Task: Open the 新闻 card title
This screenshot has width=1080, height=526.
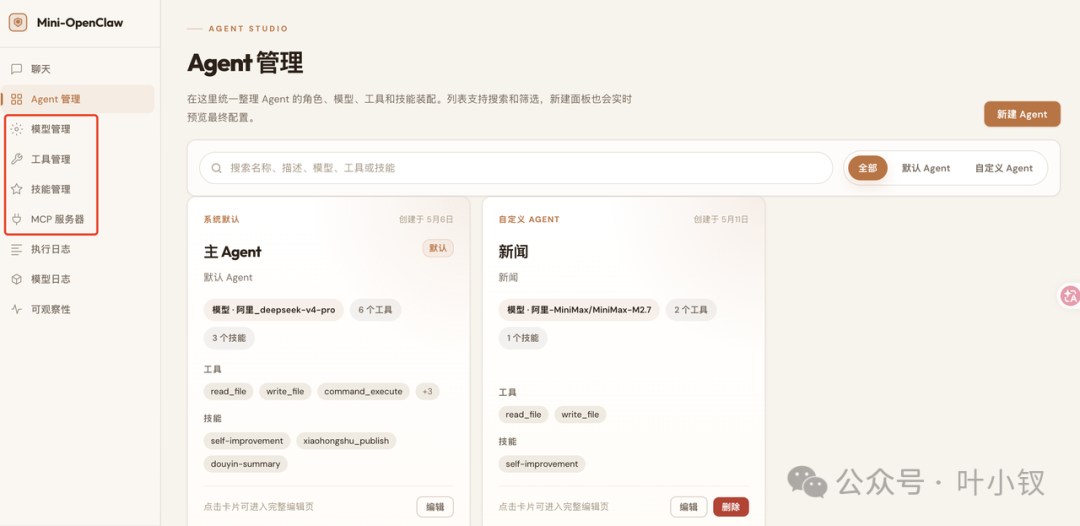Action: (513, 251)
